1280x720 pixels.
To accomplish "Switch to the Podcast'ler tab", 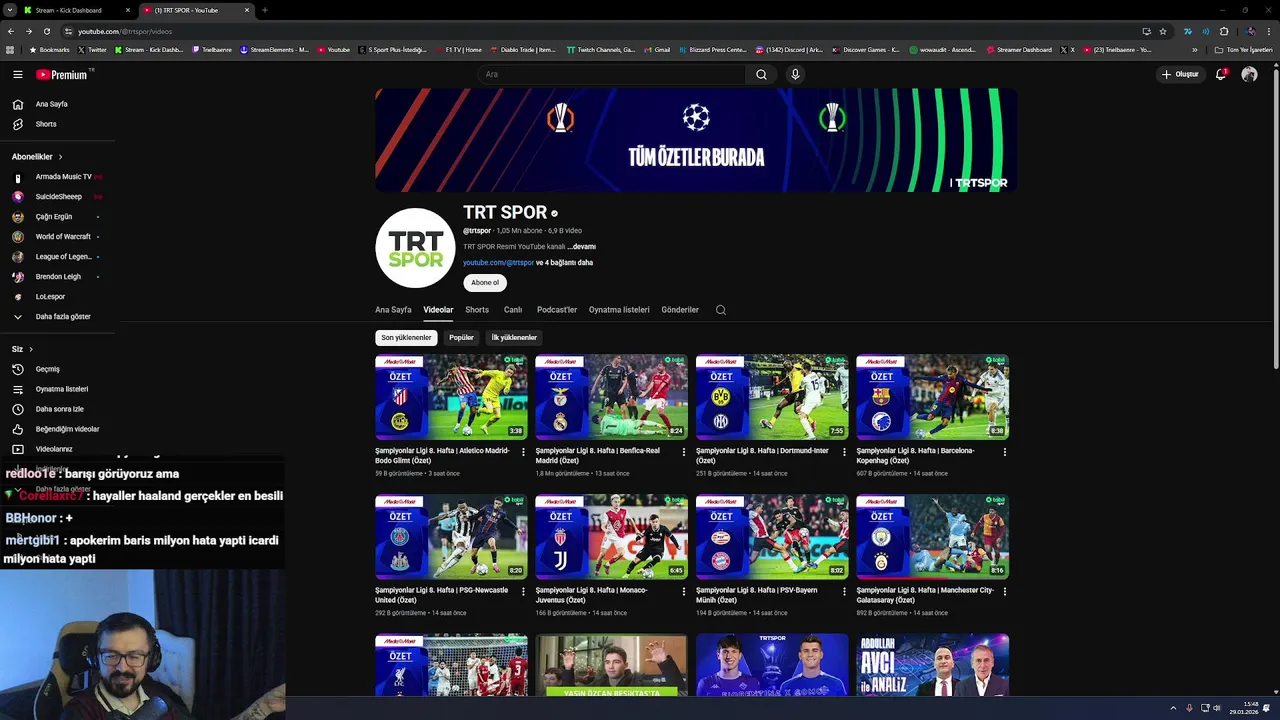I will pos(557,310).
